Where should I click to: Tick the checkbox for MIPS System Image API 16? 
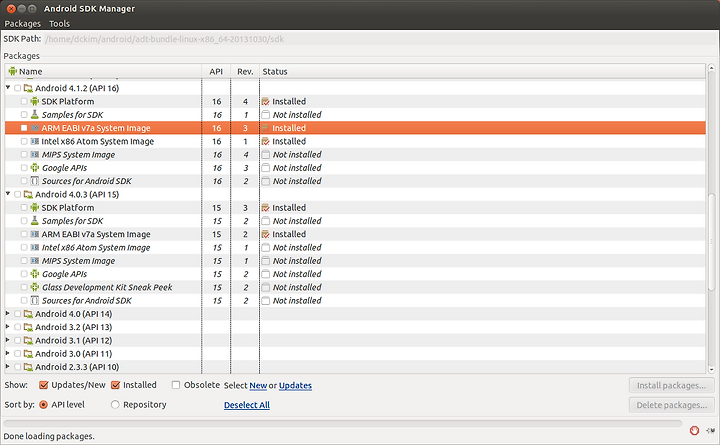coord(24,155)
